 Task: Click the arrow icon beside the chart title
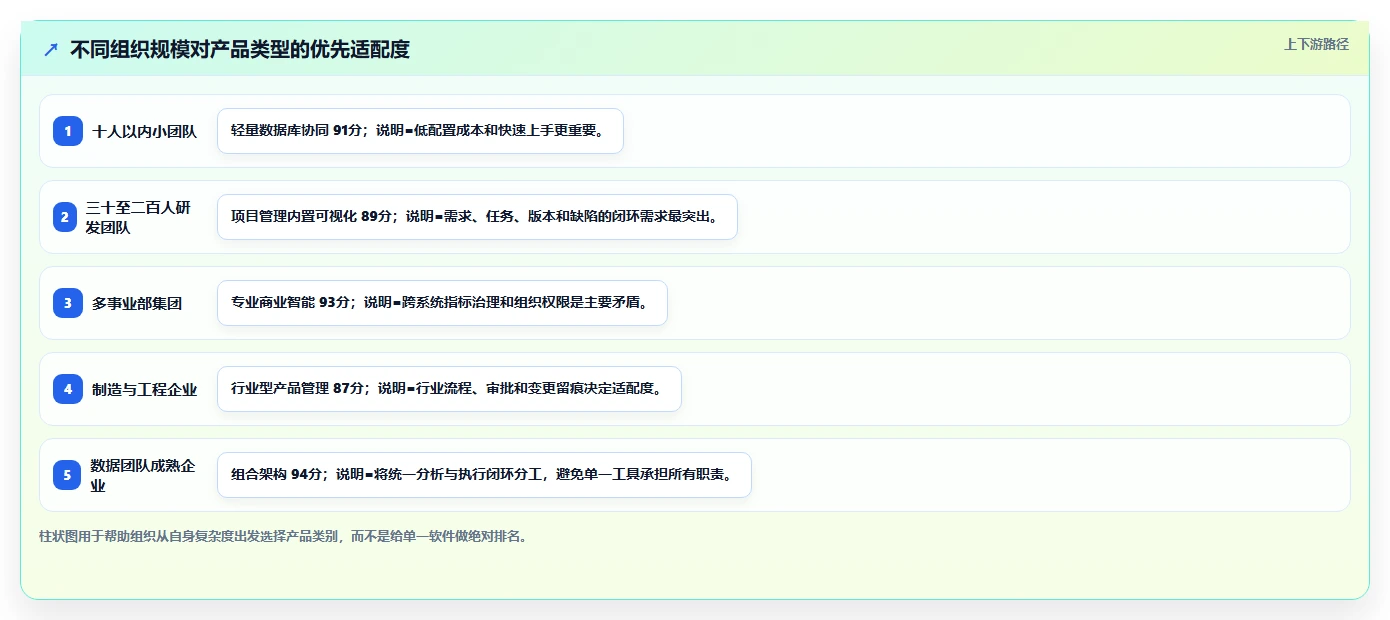tap(51, 49)
